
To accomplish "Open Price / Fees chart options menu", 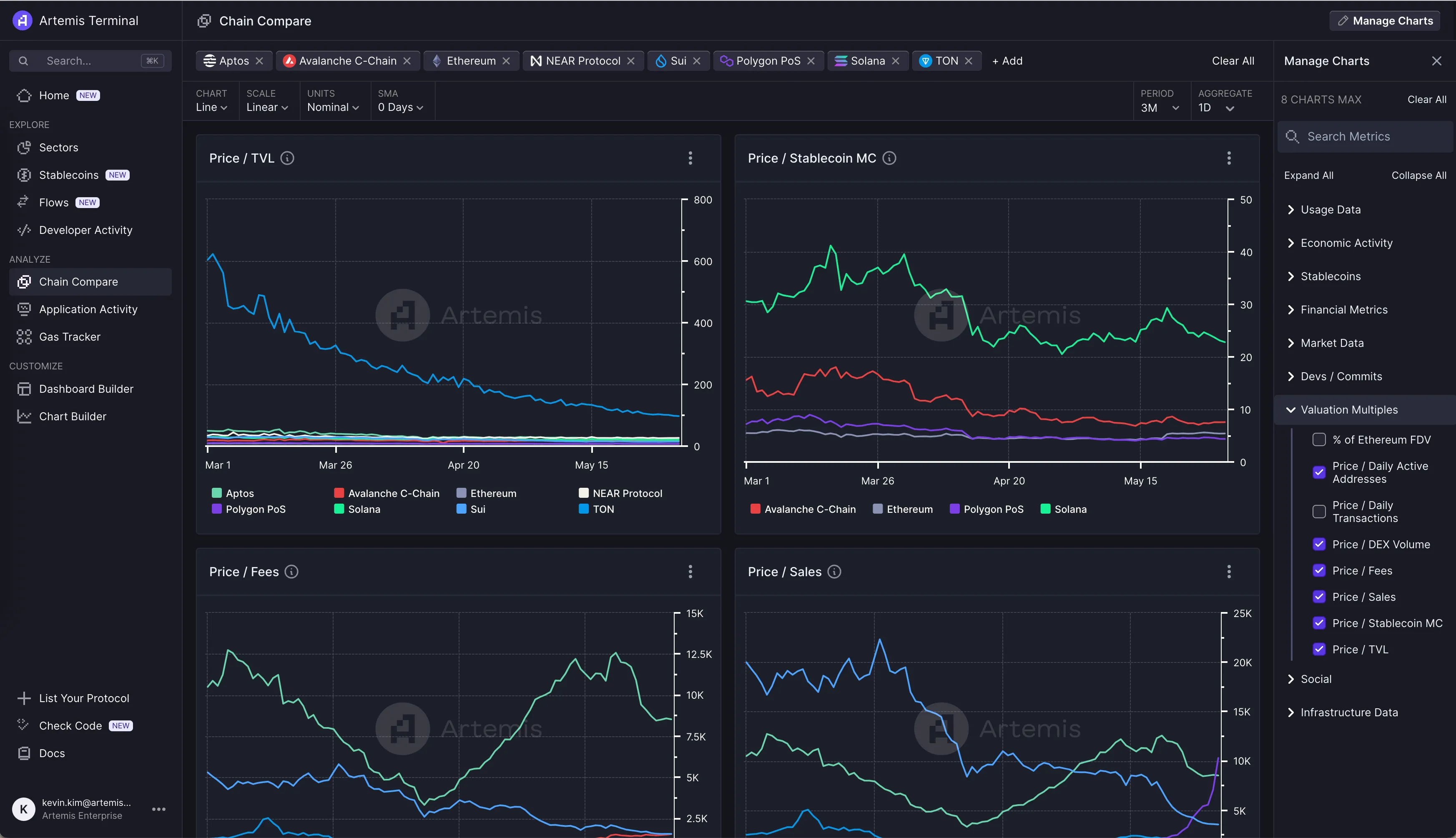I will pyautogui.click(x=690, y=572).
